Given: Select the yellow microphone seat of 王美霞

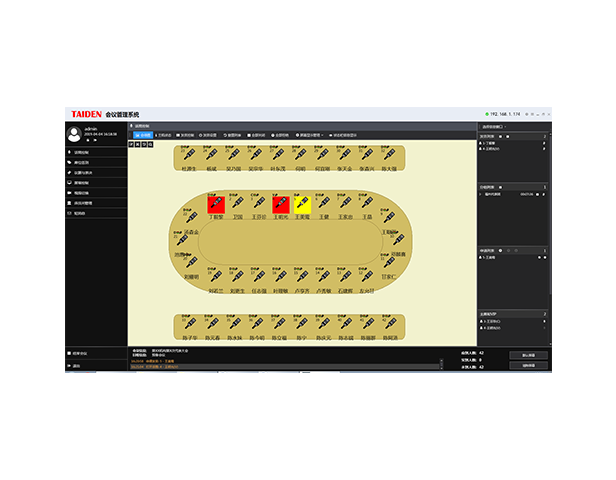Looking at the screenshot, I should pos(302,204).
